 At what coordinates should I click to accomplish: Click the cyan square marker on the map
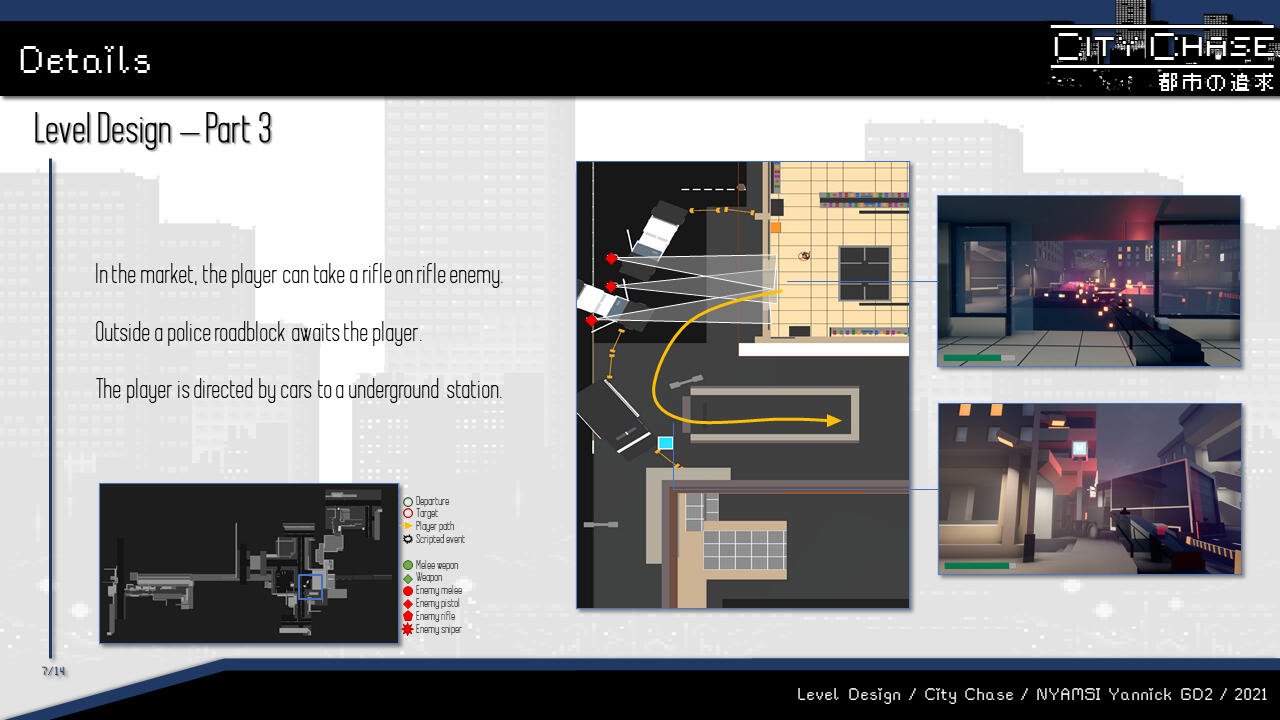(666, 442)
